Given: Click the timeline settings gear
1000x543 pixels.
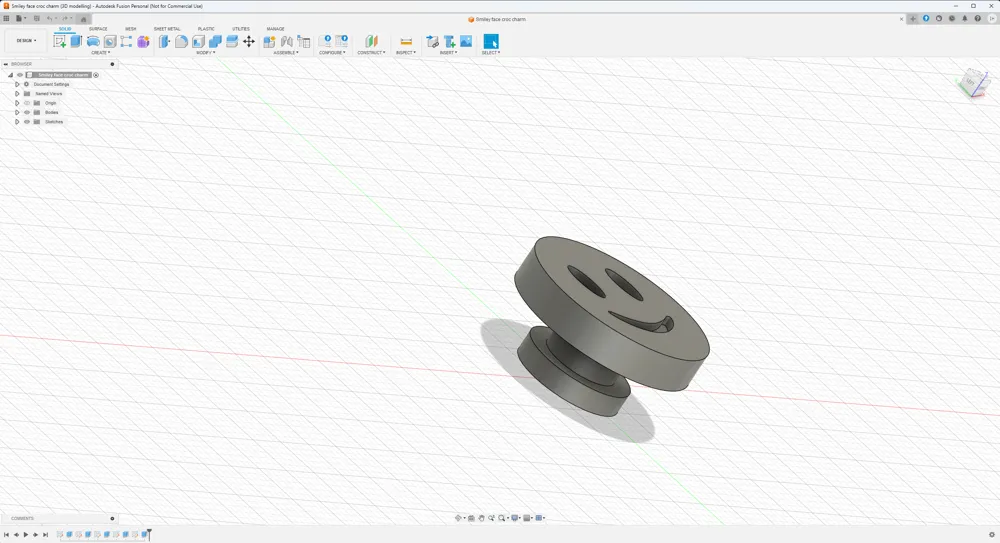Looking at the screenshot, I should tap(992, 535).
